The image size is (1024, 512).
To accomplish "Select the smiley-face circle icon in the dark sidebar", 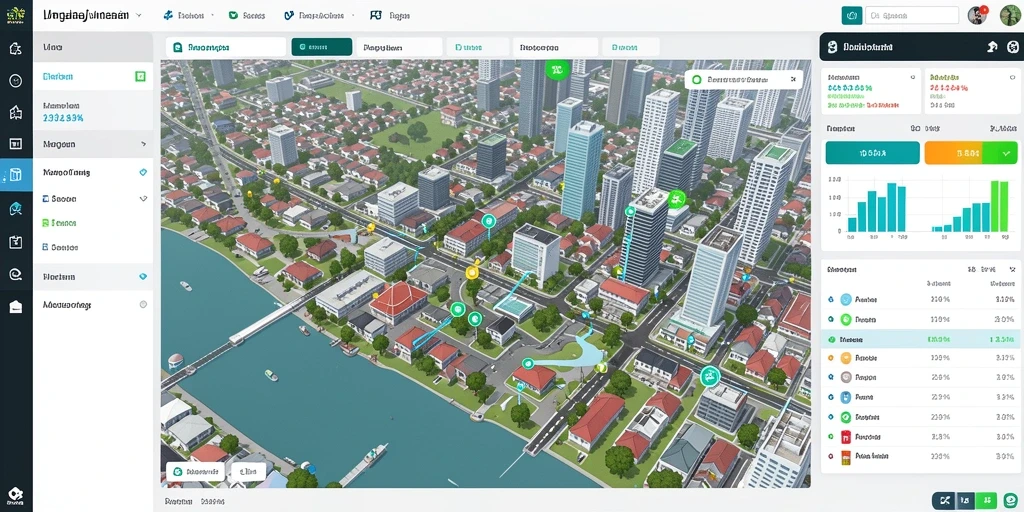I will (16, 80).
